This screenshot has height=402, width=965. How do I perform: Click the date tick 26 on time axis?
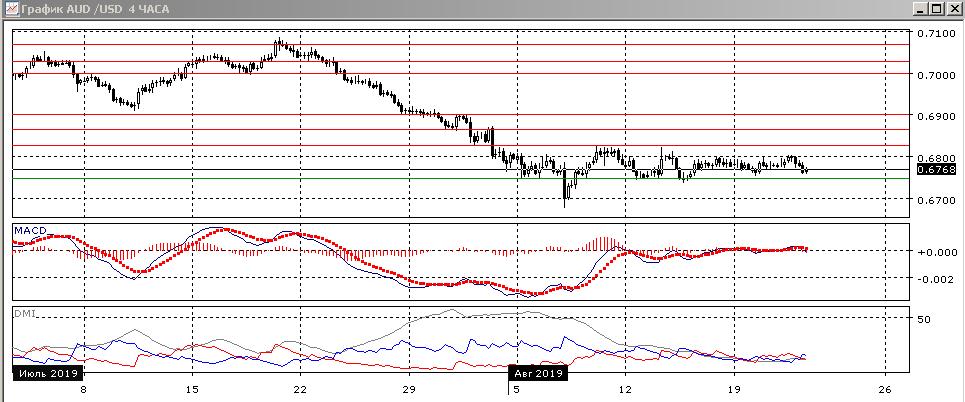tap(884, 389)
